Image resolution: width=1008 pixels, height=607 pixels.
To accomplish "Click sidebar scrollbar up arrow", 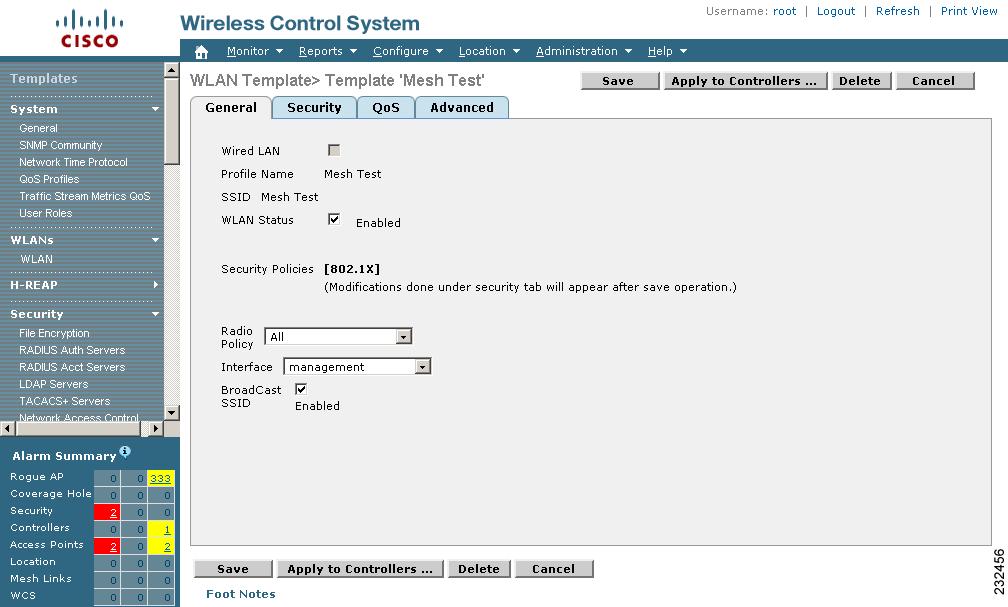I will pyautogui.click(x=172, y=70).
